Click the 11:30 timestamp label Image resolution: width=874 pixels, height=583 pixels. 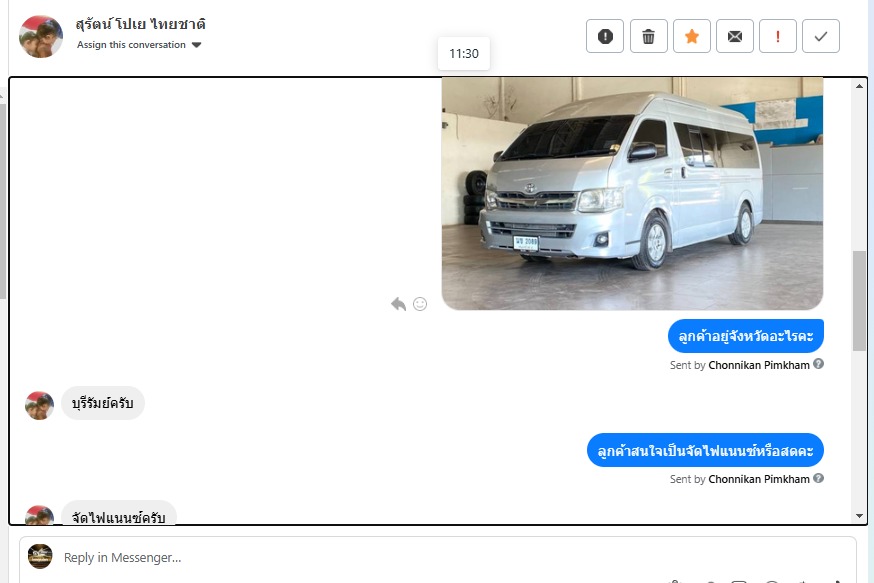pos(464,54)
